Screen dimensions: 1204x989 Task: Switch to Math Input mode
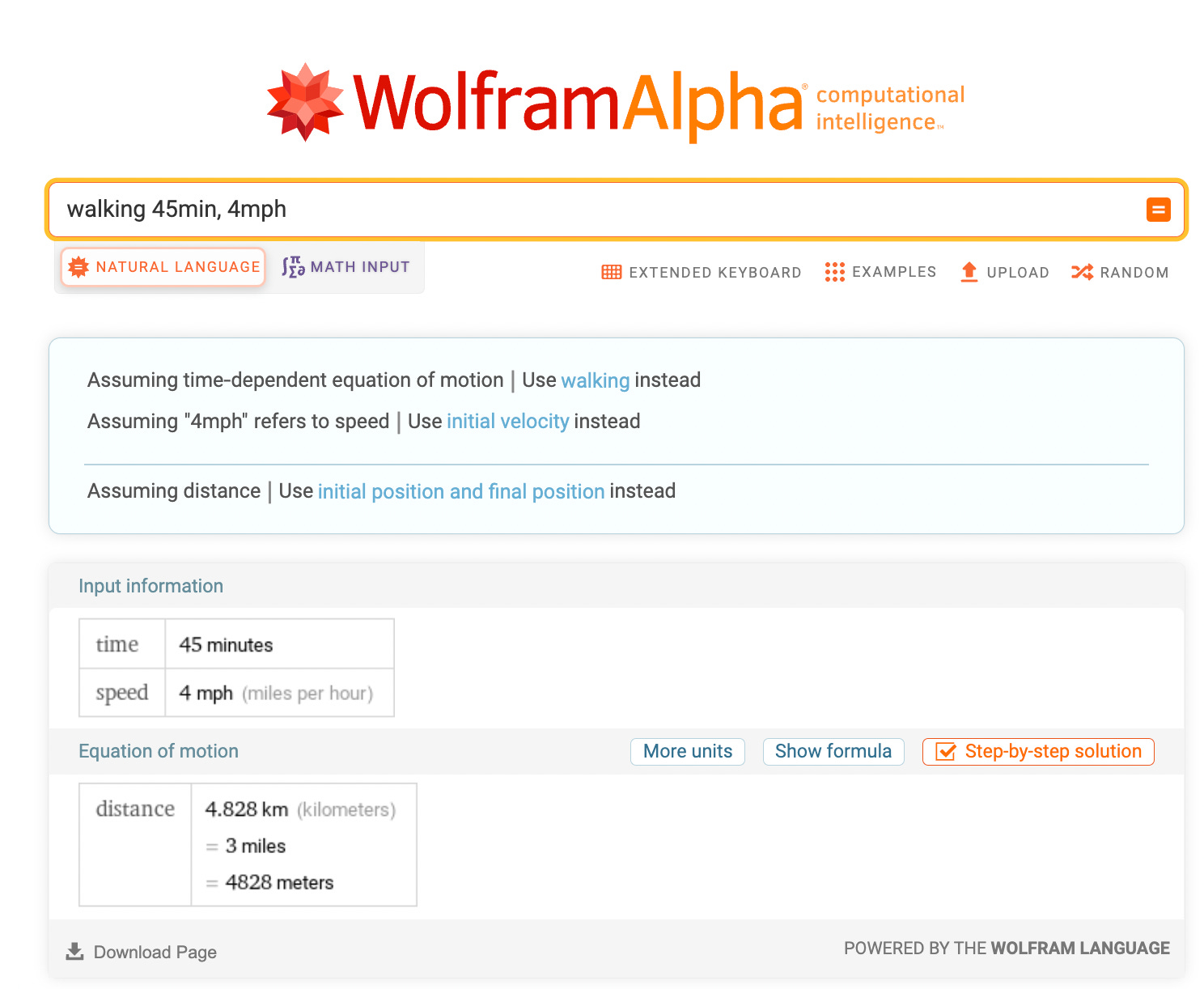point(346,267)
